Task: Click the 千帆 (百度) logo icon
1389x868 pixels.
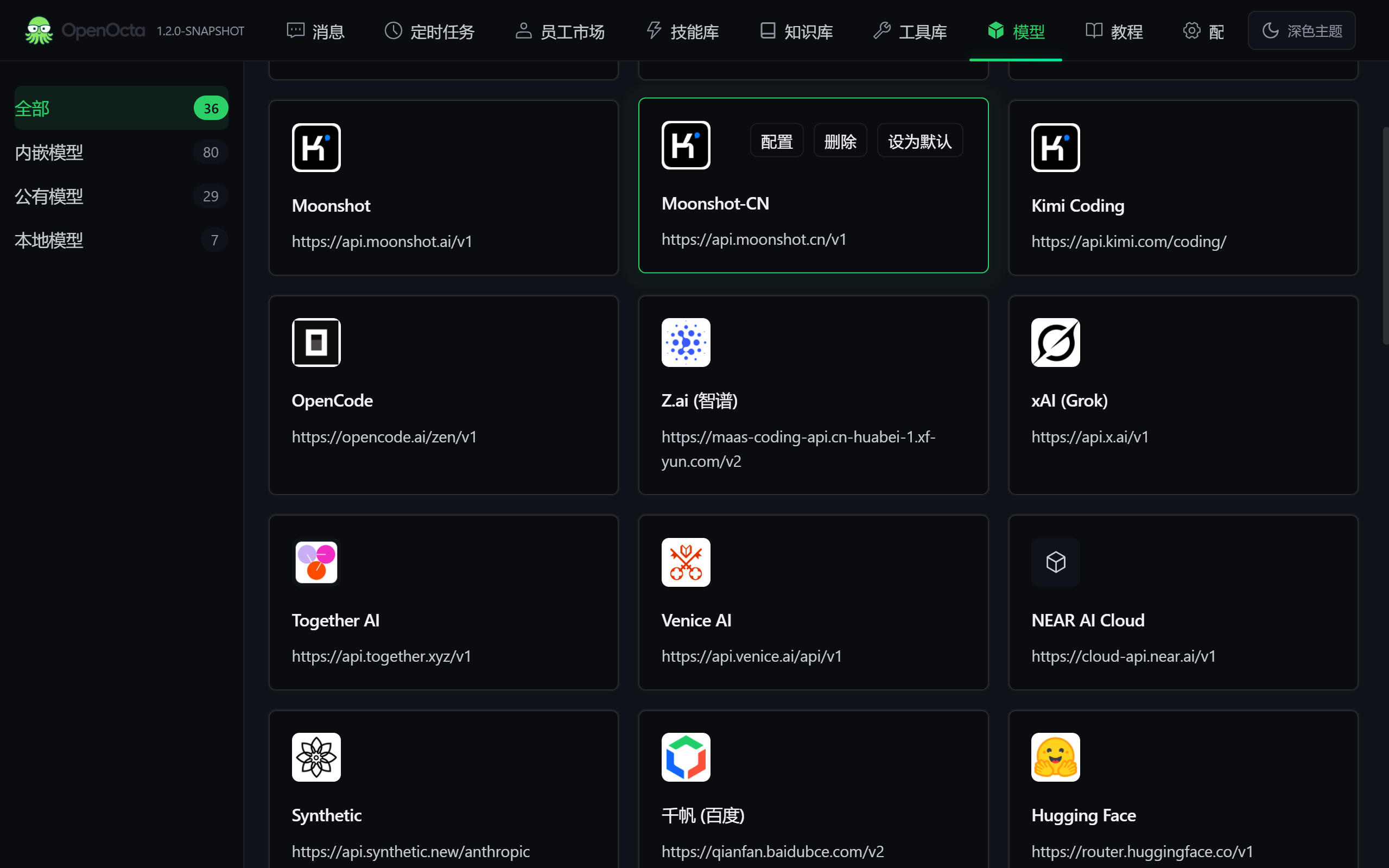Action: [x=686, y=757]
